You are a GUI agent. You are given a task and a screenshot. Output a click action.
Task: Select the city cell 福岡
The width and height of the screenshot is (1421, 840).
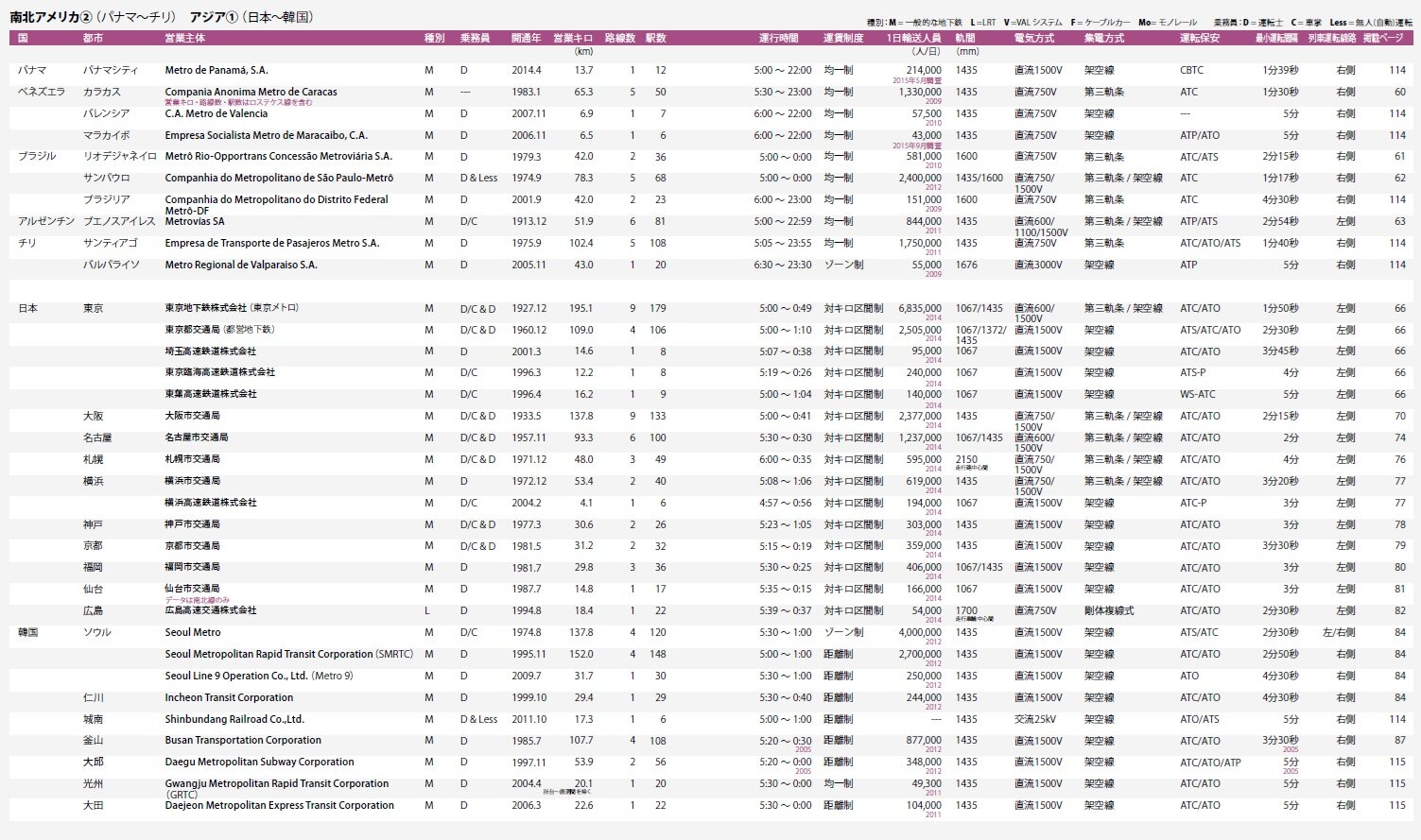click(94, 568)
